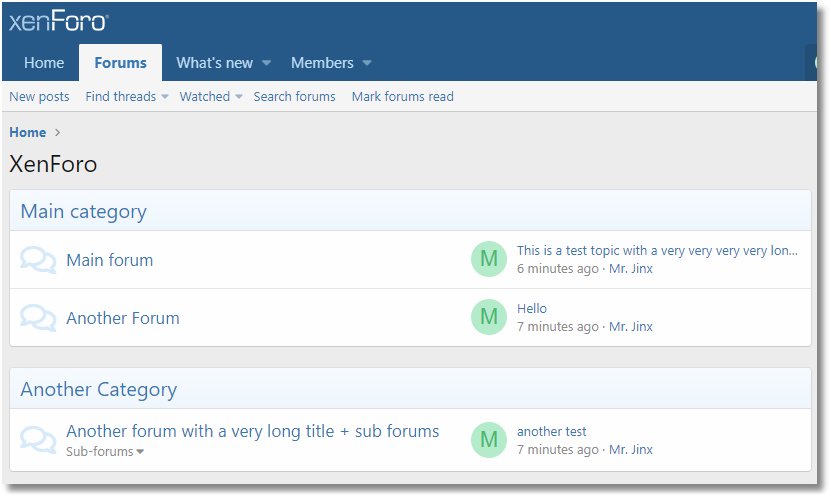The image size is (831, 498).
Task: Open the 'another test' thread link
Action: pyautogui.click(x=552, y=432)
